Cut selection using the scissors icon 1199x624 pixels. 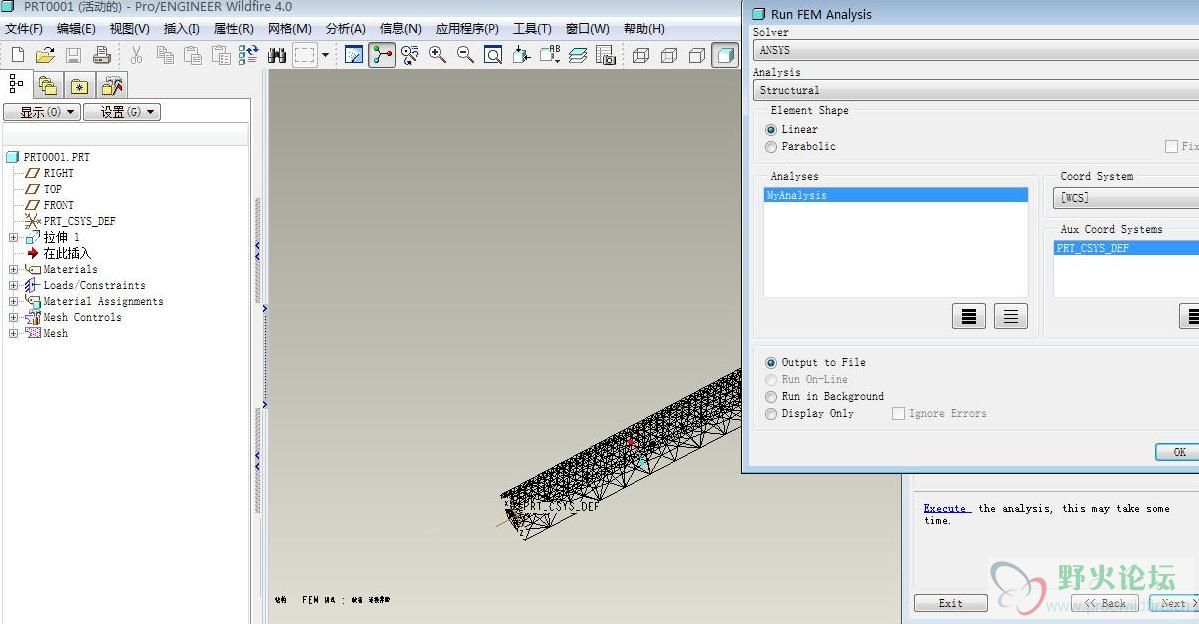click(x=136, y=55)
